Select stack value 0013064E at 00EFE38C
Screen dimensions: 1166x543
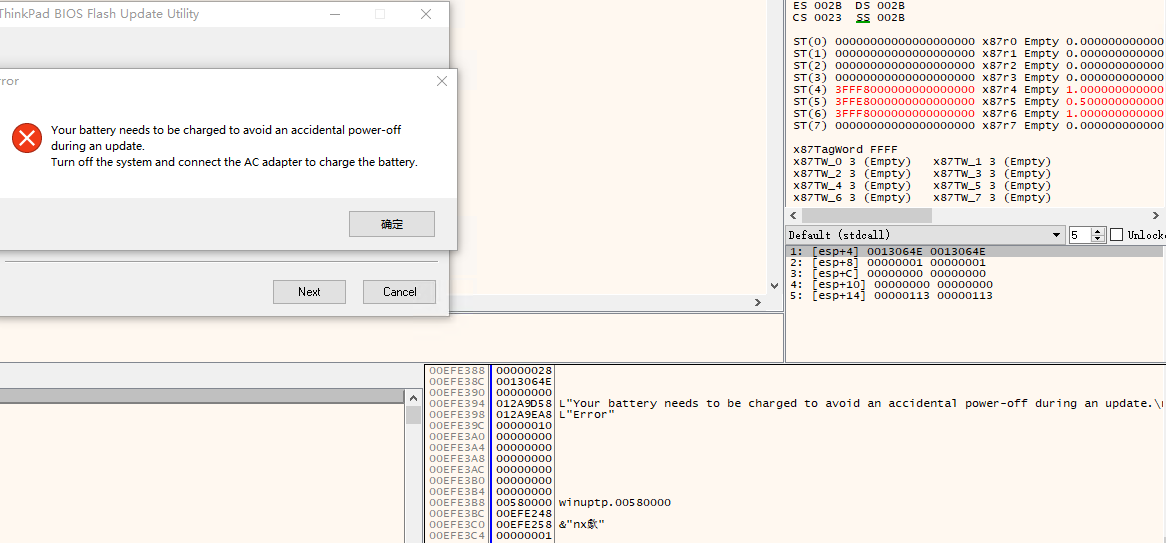[524, 381]
